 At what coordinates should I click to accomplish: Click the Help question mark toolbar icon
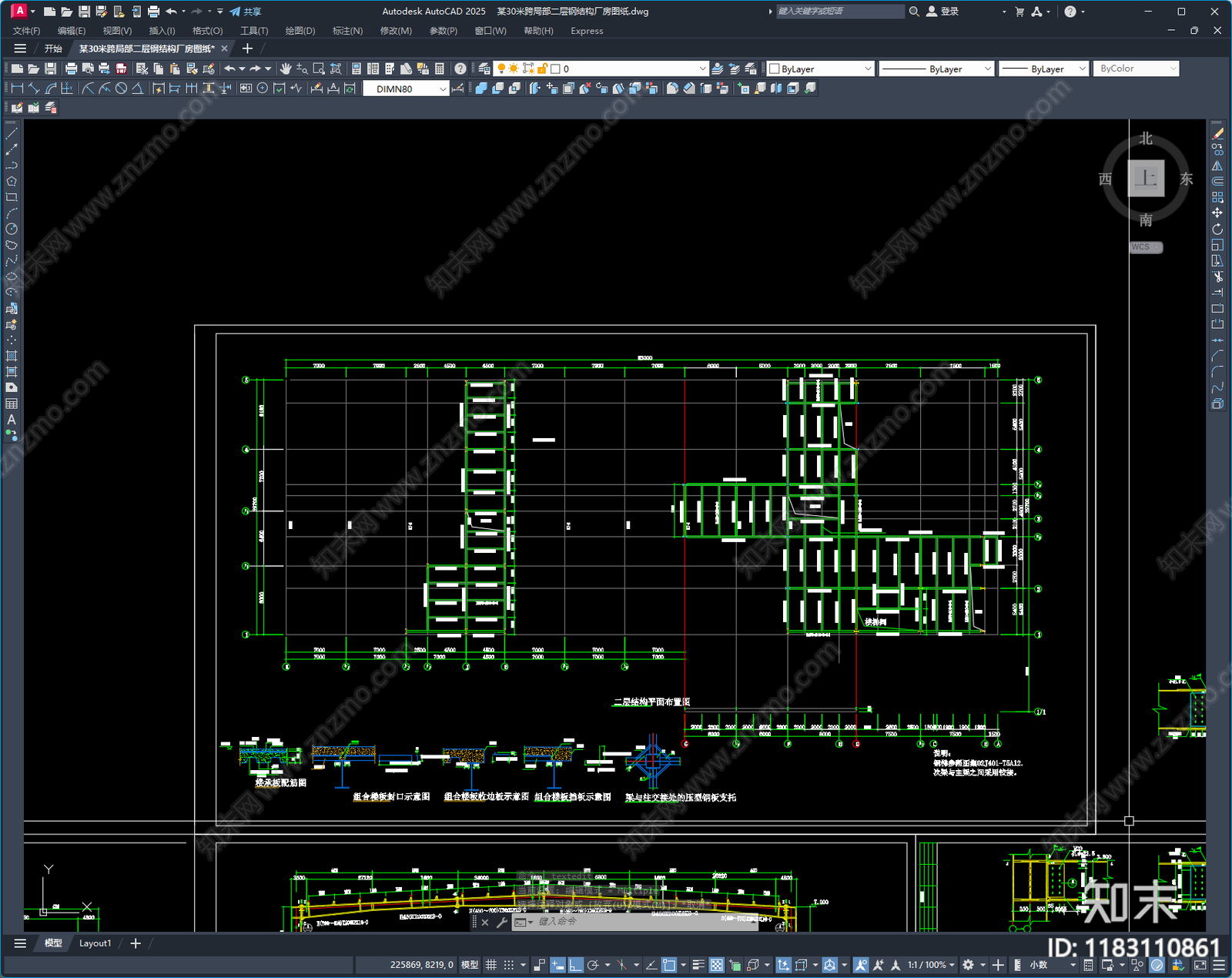[x=460, y=69]
